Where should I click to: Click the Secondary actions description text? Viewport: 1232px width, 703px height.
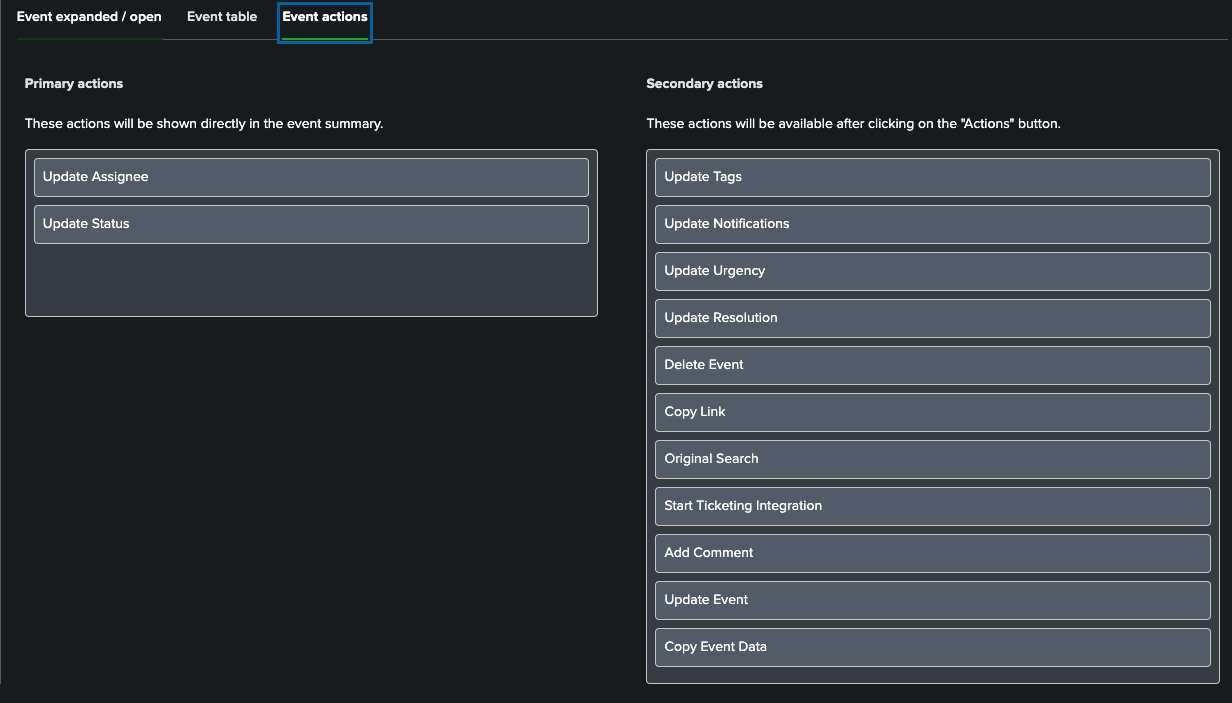853,124
